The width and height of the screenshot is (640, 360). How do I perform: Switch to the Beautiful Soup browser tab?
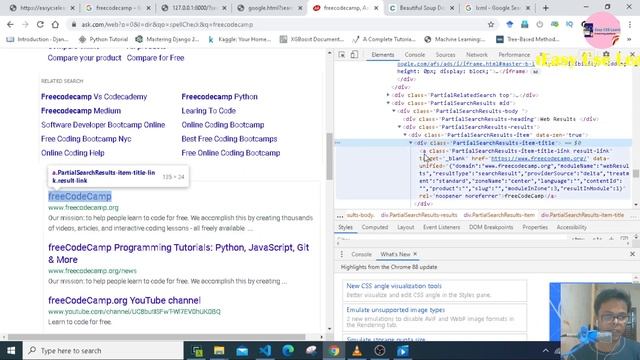421,8
